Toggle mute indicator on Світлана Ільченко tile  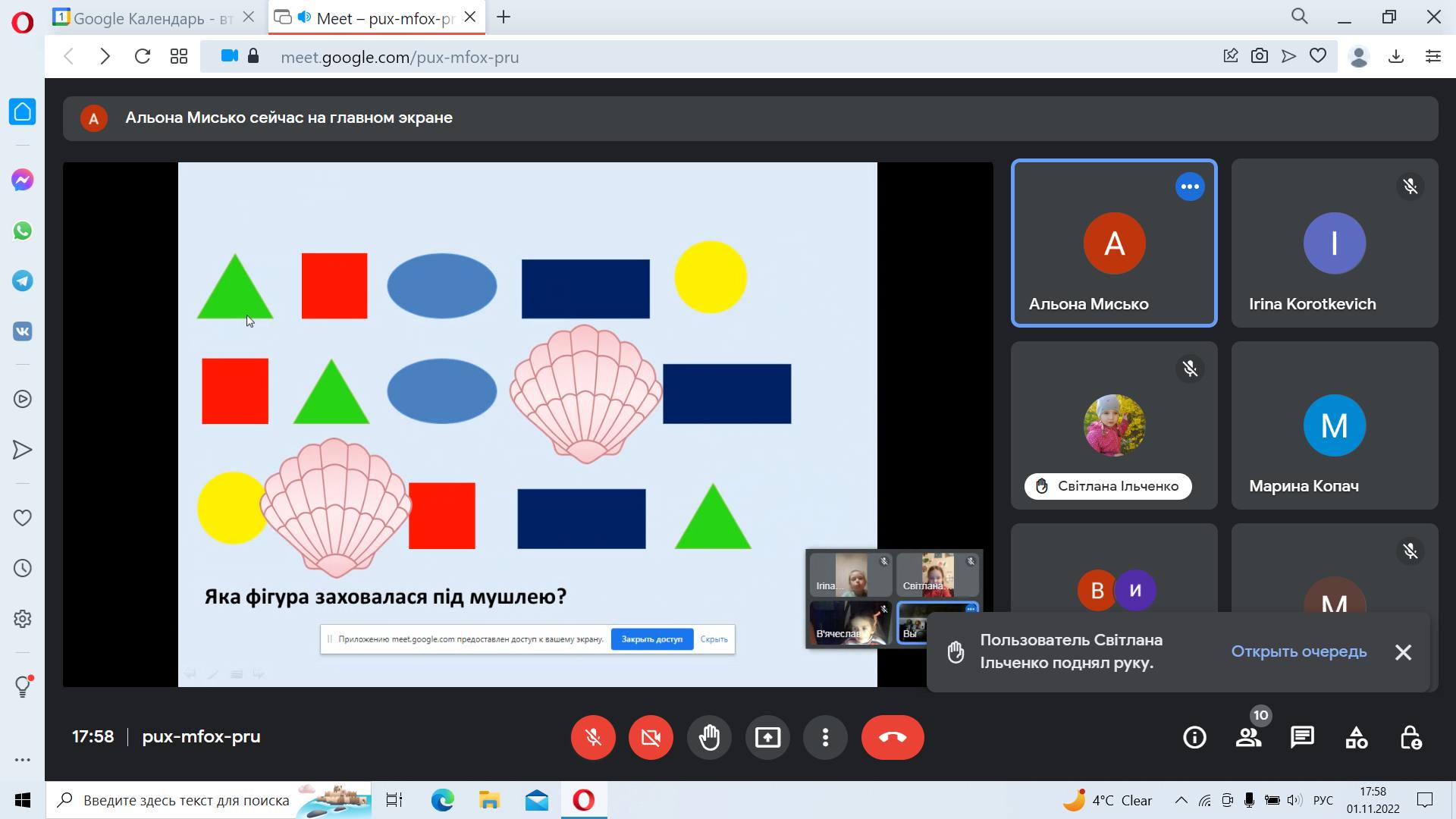(x=1190, y=369)
